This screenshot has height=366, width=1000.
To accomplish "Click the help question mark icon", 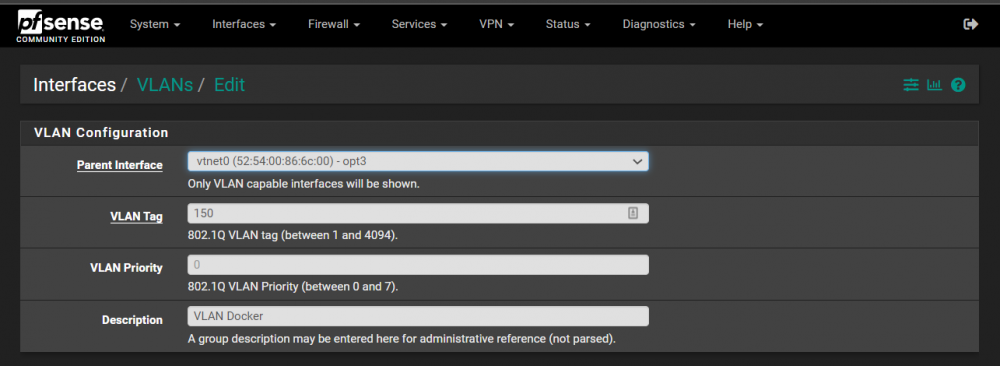I will [x=958, y=84].
